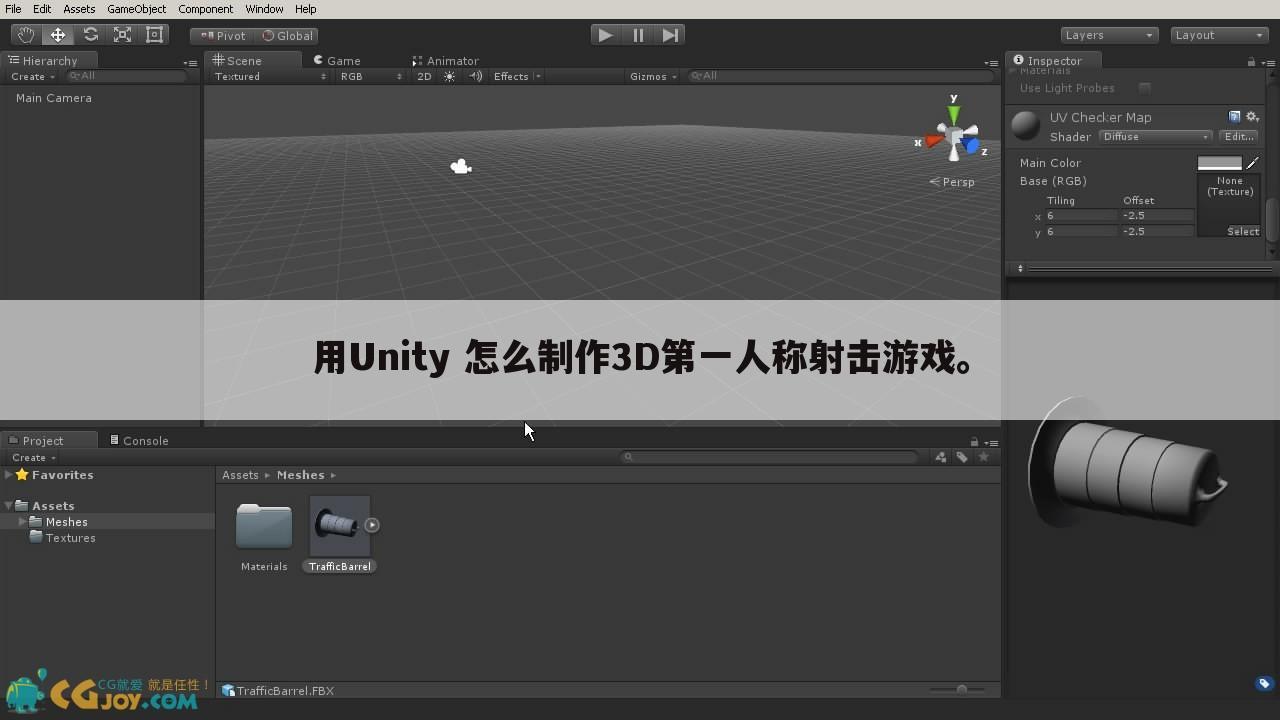Switch handle position from Pivot mode
The height and width of the screenshot is (720, 1280).
tap(222, 35)
